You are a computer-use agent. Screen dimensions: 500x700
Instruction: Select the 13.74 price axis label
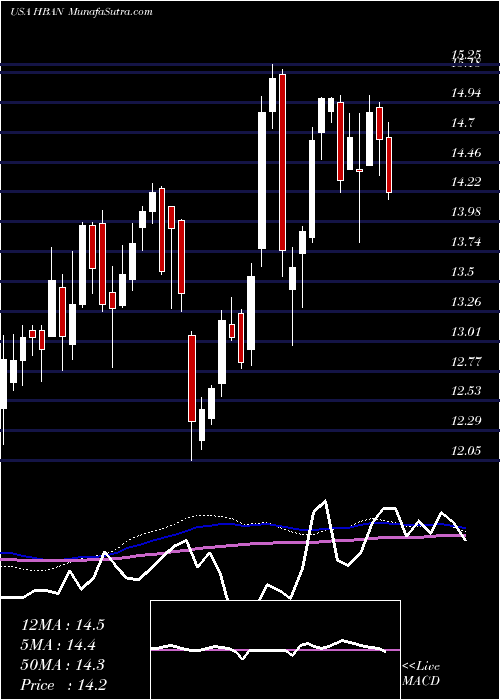pyautogui.click(x=467, y=242)
